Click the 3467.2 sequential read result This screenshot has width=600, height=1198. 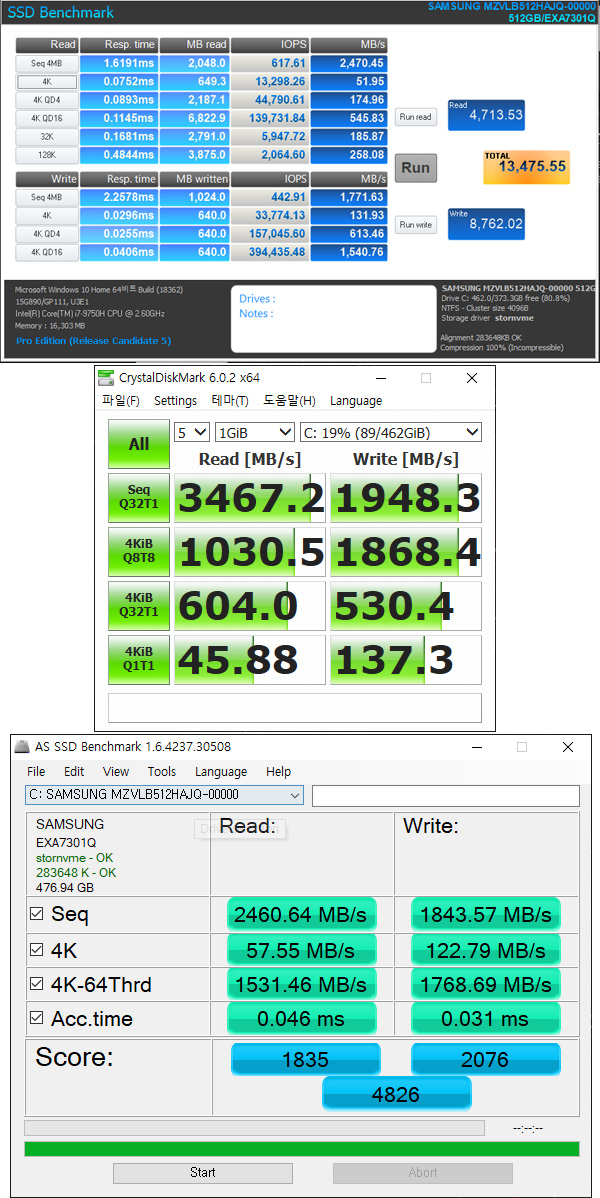click(x=250, y=498)
